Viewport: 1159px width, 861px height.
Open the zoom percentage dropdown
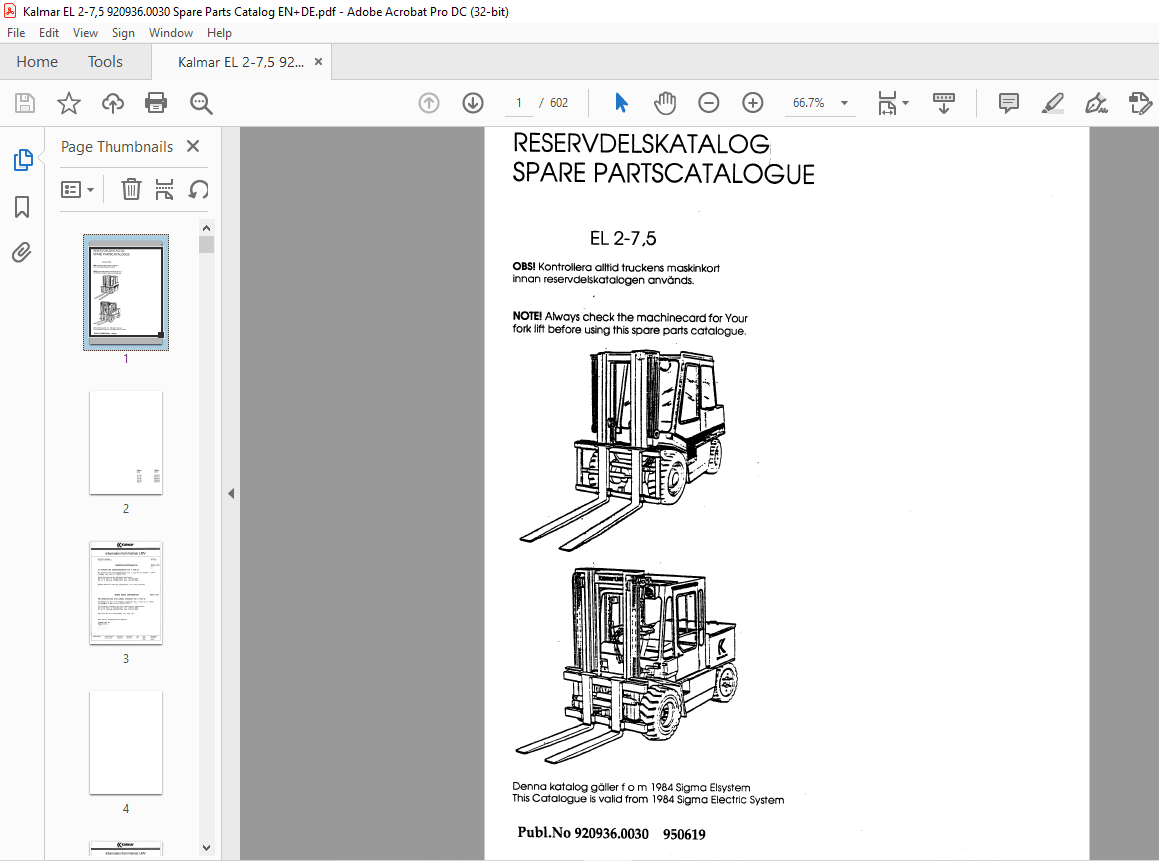pos(843,102)
